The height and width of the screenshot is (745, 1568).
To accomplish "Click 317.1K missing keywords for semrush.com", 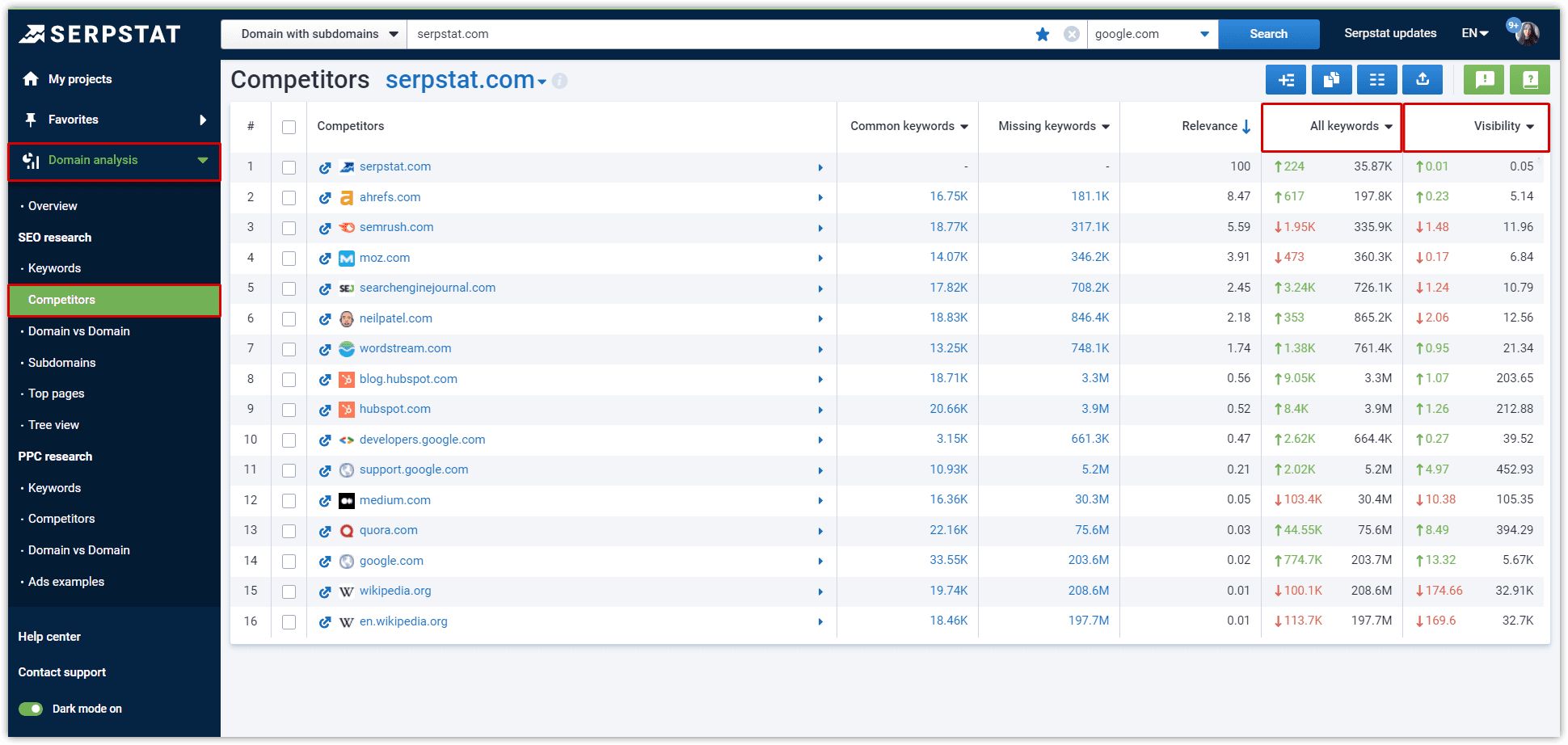I will click(1090, 227).
